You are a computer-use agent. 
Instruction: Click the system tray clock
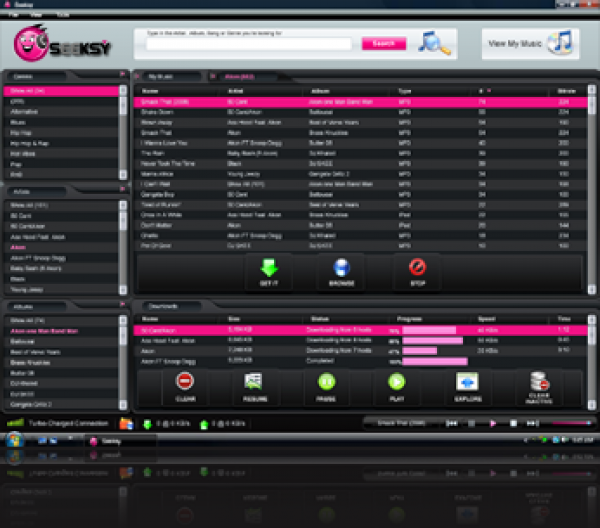coord(582,440)
